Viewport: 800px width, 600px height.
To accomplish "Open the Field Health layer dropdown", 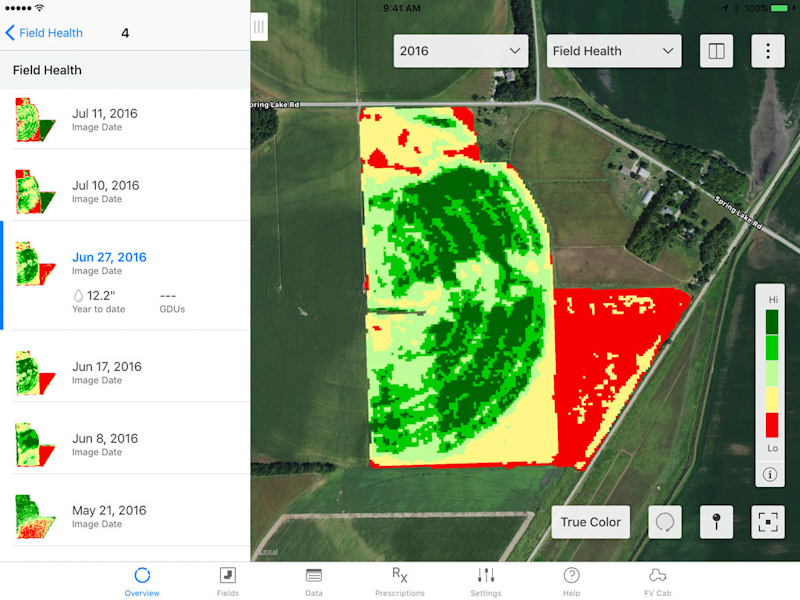I will coord(614,51).
